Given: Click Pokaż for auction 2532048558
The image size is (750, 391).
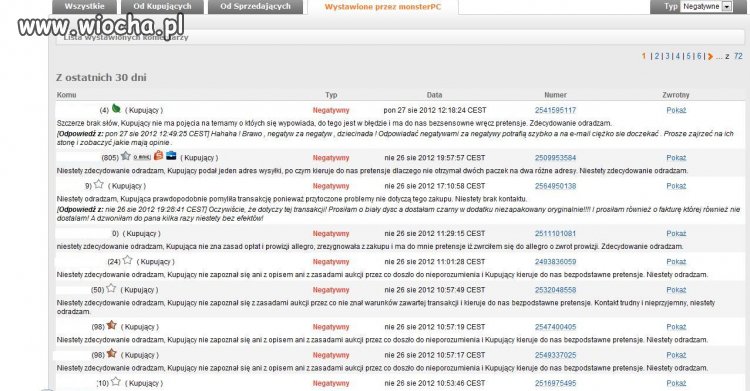Looking at the screenshot, I should pyautogui.click(x=676, y=290).
